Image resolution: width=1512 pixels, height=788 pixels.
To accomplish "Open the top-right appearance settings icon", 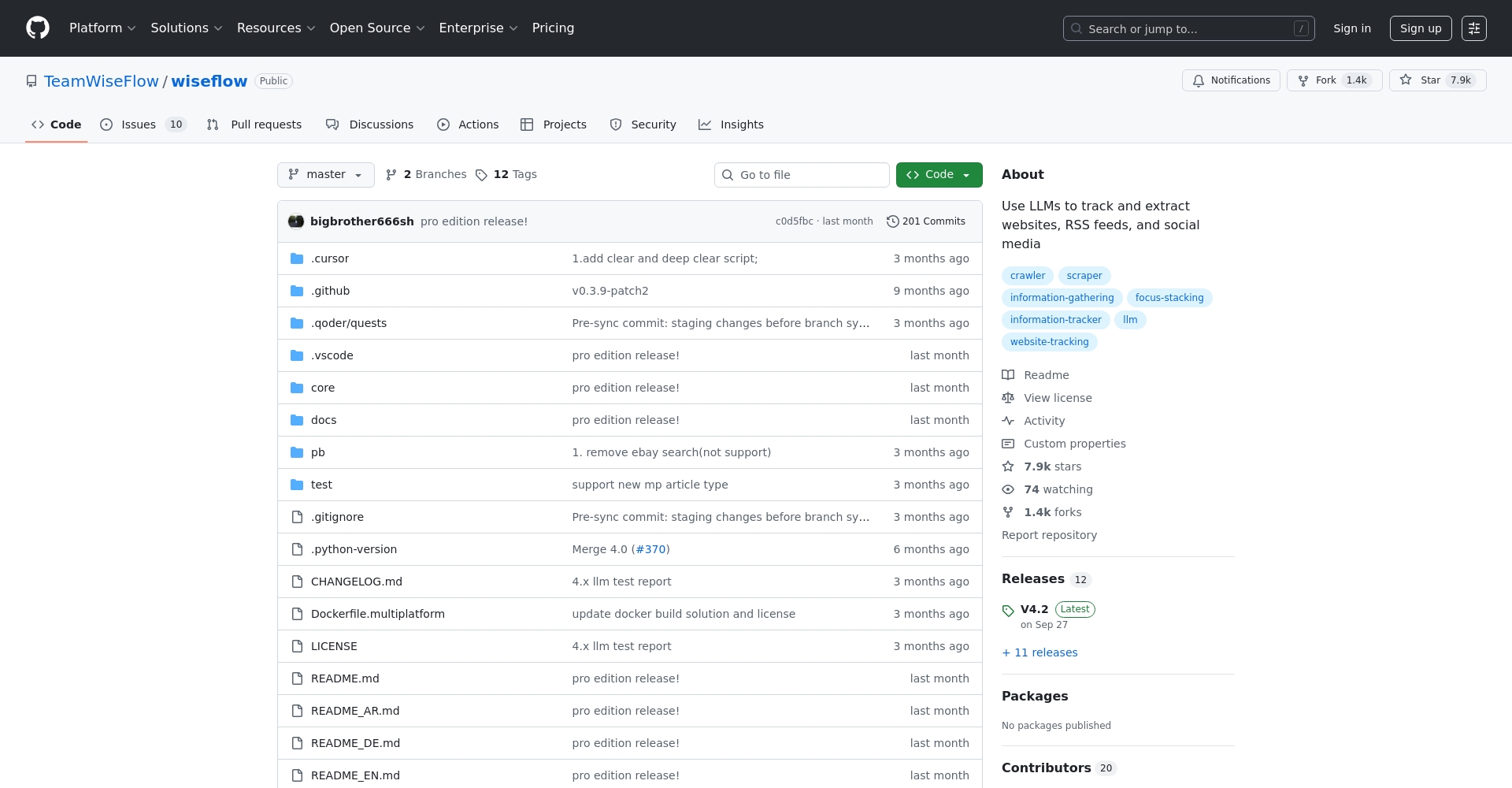I will click(x=1473, y=28).
